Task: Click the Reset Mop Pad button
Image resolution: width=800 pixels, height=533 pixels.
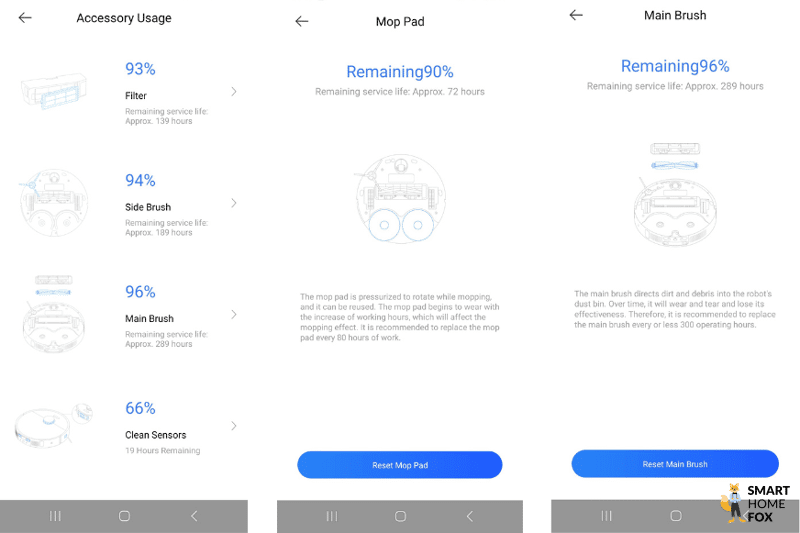Action: (x=399, y=465)
